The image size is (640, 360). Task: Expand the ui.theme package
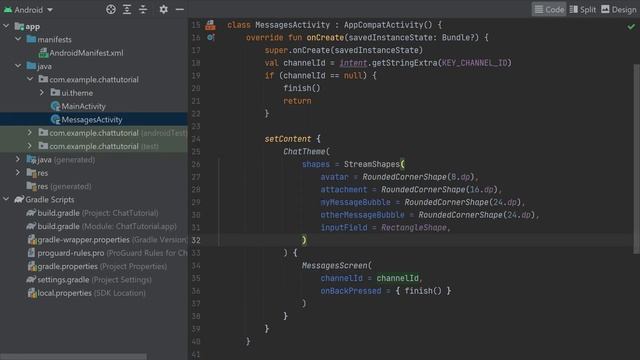click(42, 93)
